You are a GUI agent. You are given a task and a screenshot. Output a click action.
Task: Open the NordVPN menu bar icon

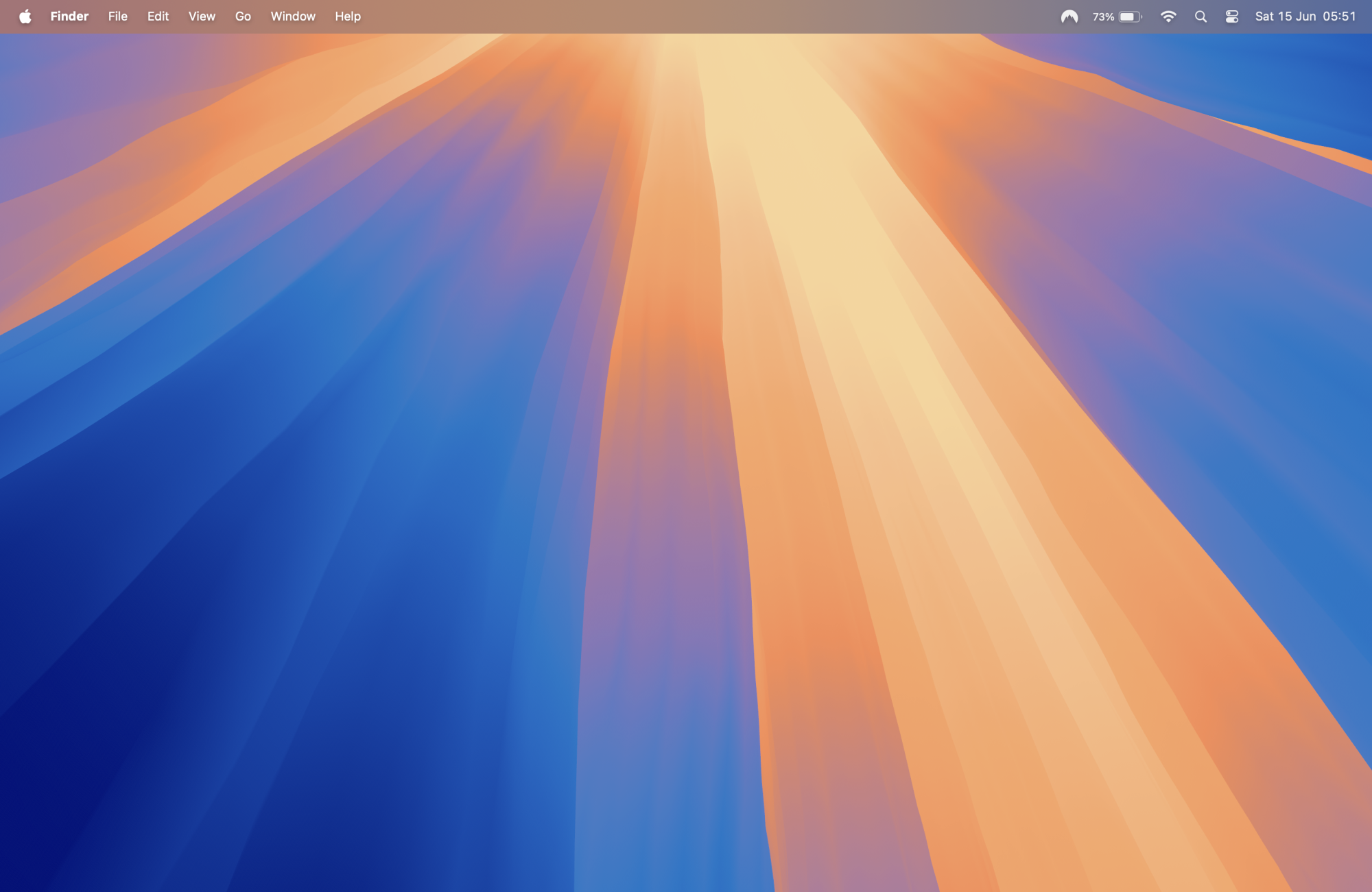1069,16
